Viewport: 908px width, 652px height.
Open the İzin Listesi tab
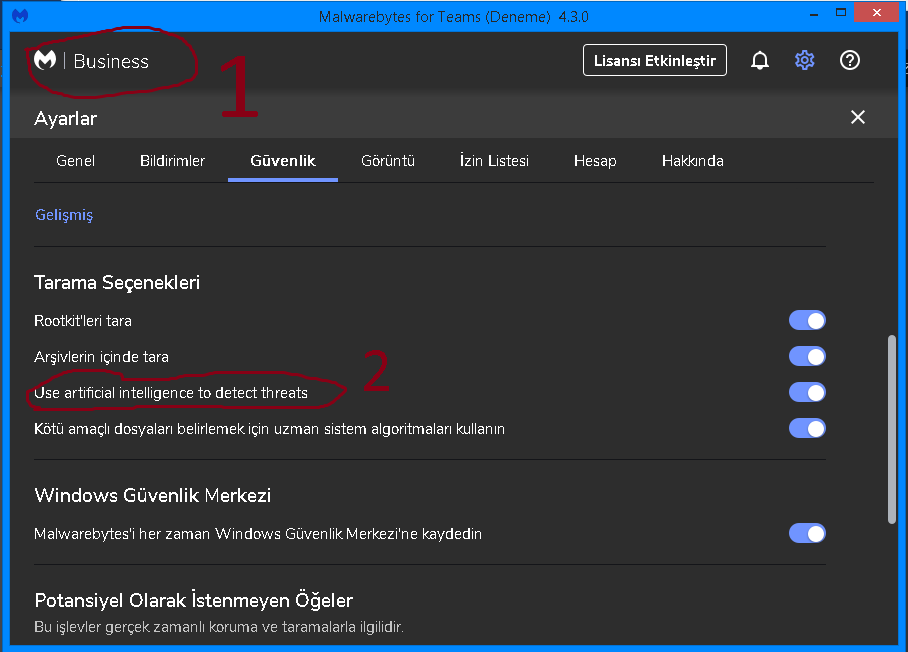494,161
